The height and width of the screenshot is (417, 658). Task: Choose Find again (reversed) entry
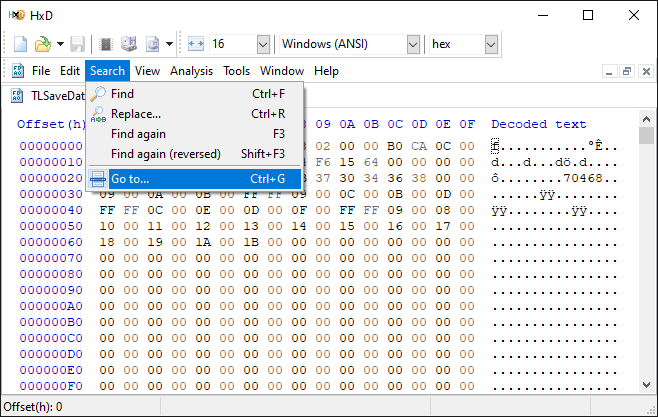(195, 154)
